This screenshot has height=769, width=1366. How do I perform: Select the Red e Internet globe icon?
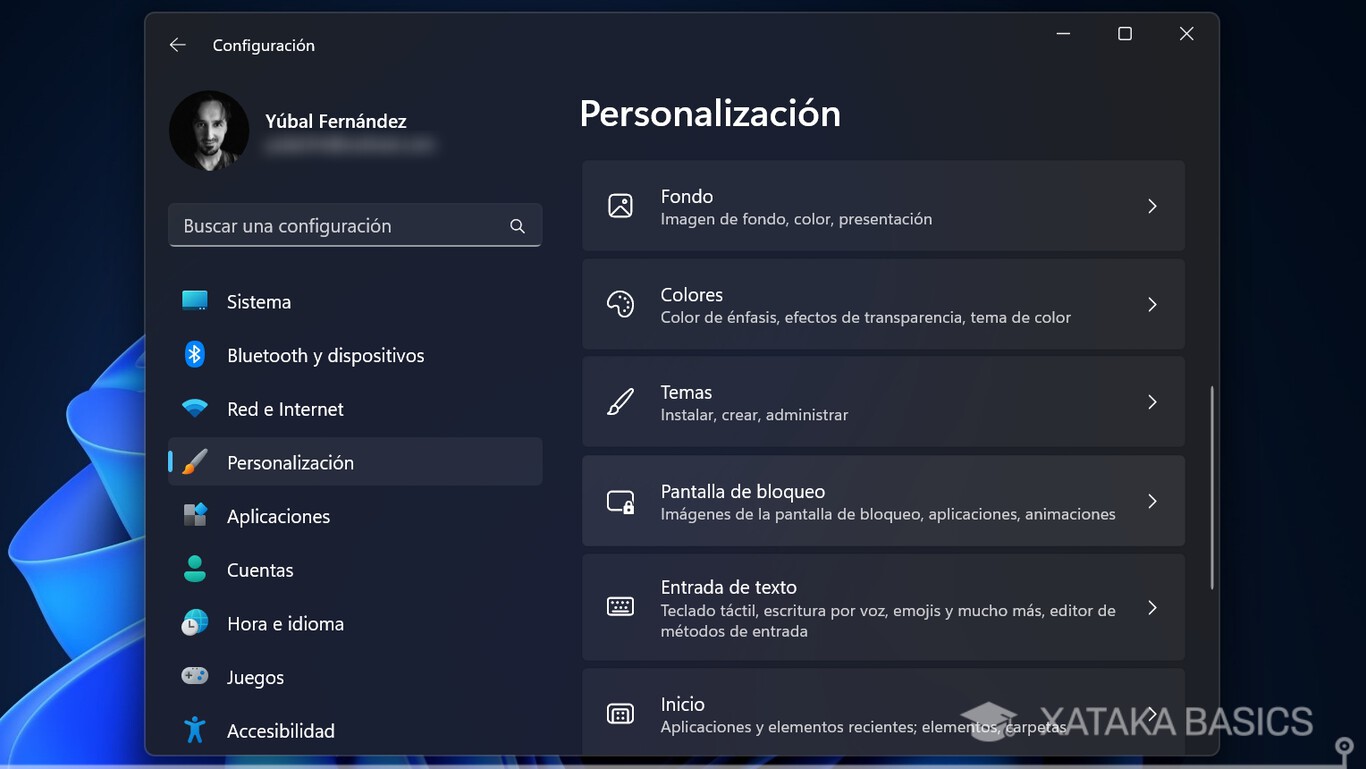[x=194, y=408]
